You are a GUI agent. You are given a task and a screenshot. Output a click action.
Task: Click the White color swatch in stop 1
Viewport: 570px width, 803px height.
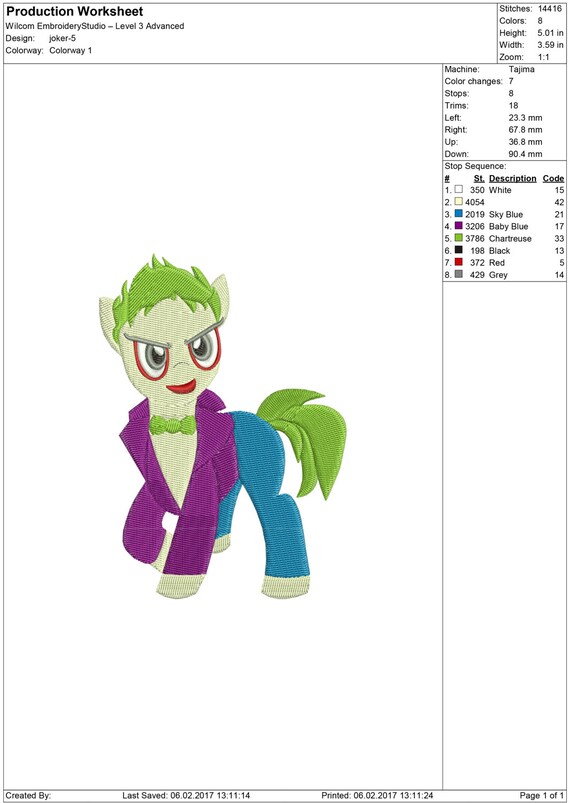[458, 189]
